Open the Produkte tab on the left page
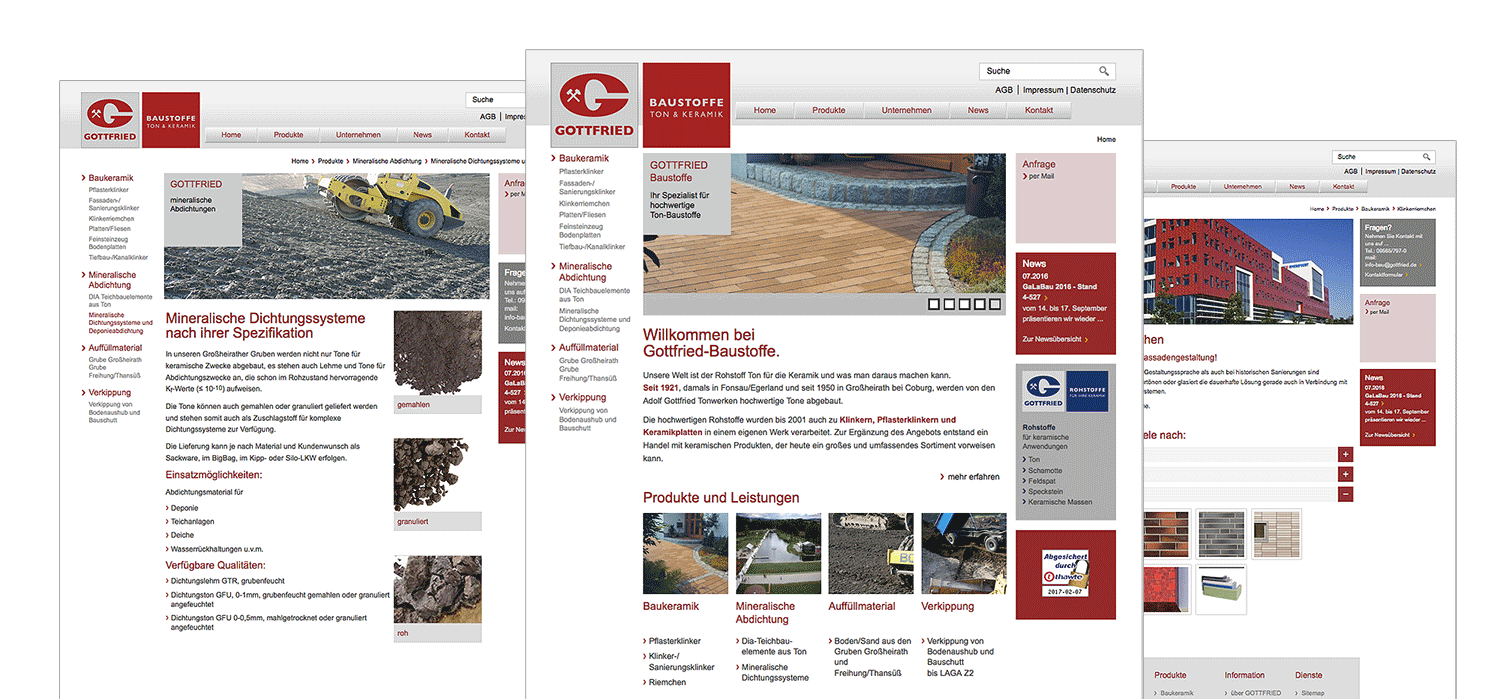This screenshot has width=1500, height=699. pyautogui.click(x=289, y=135)
